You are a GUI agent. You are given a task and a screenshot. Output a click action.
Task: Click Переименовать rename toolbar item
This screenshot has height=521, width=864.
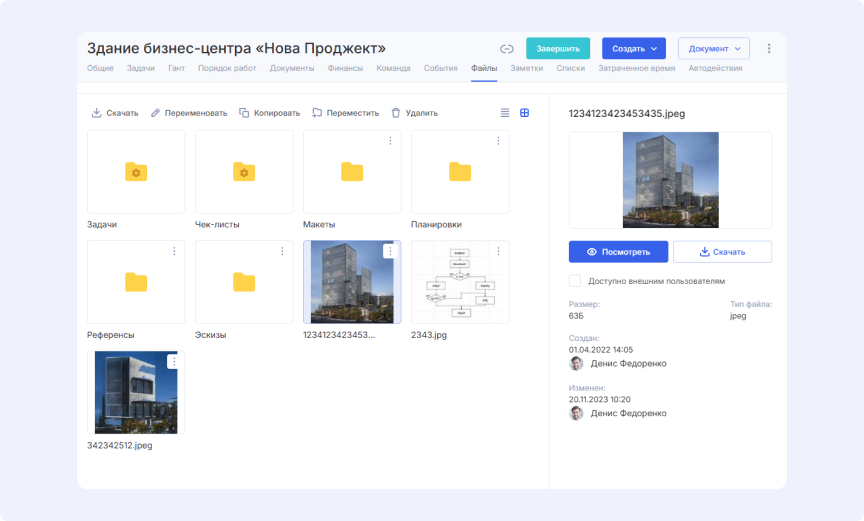pyautogui.click(x=189, y=113)
